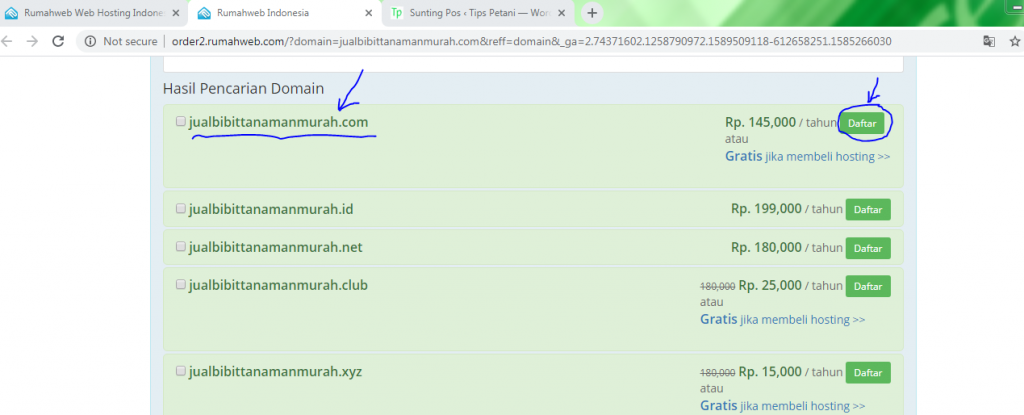Bookmark page with star icon
The height and width of the screenshot is (415, 1024).
tap(1014, 41)
